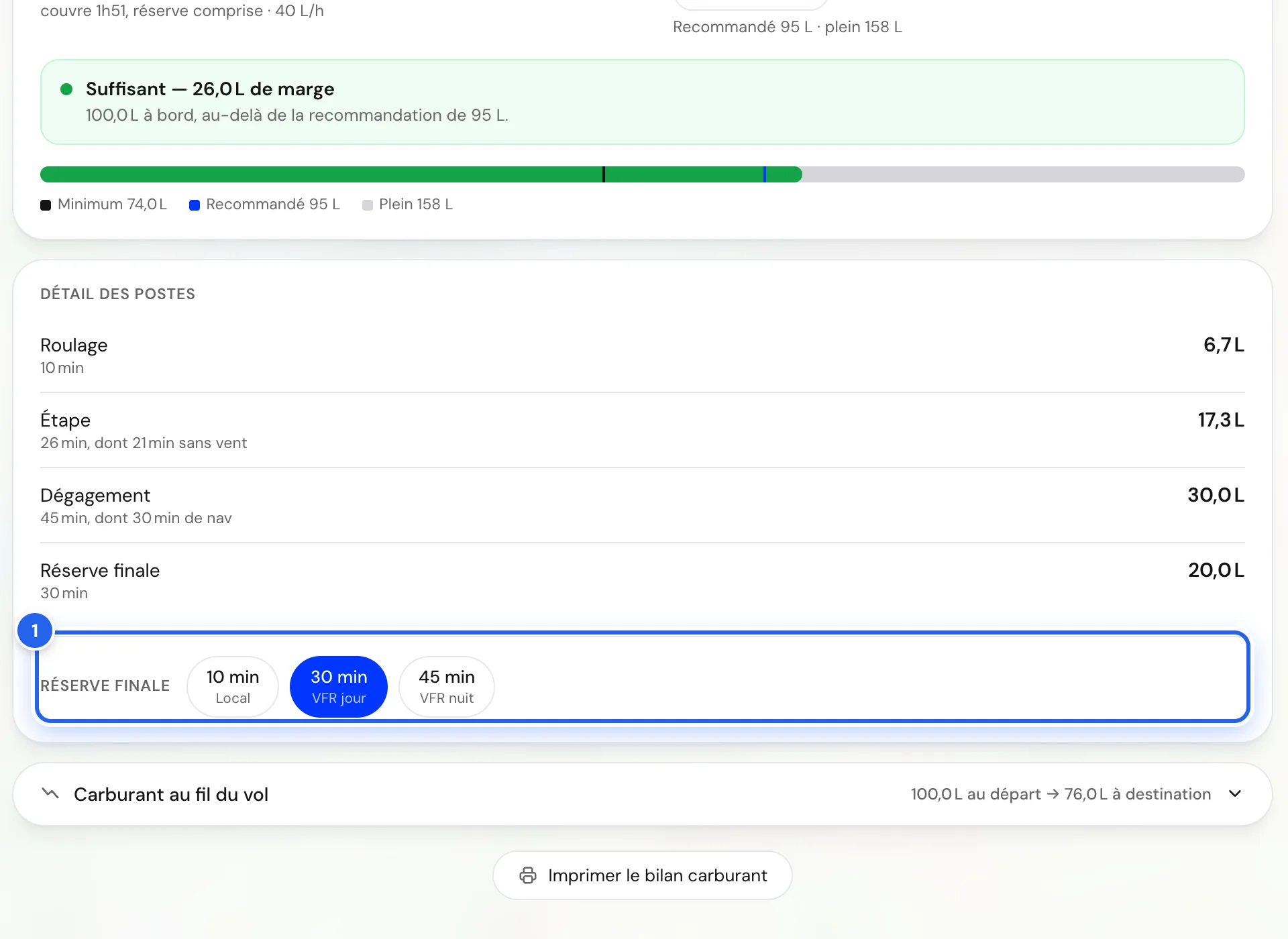Click the DÉTAIL DES POSTES section heading
Viewport: 1288px width, 939px height.
(x=118, y=294)
